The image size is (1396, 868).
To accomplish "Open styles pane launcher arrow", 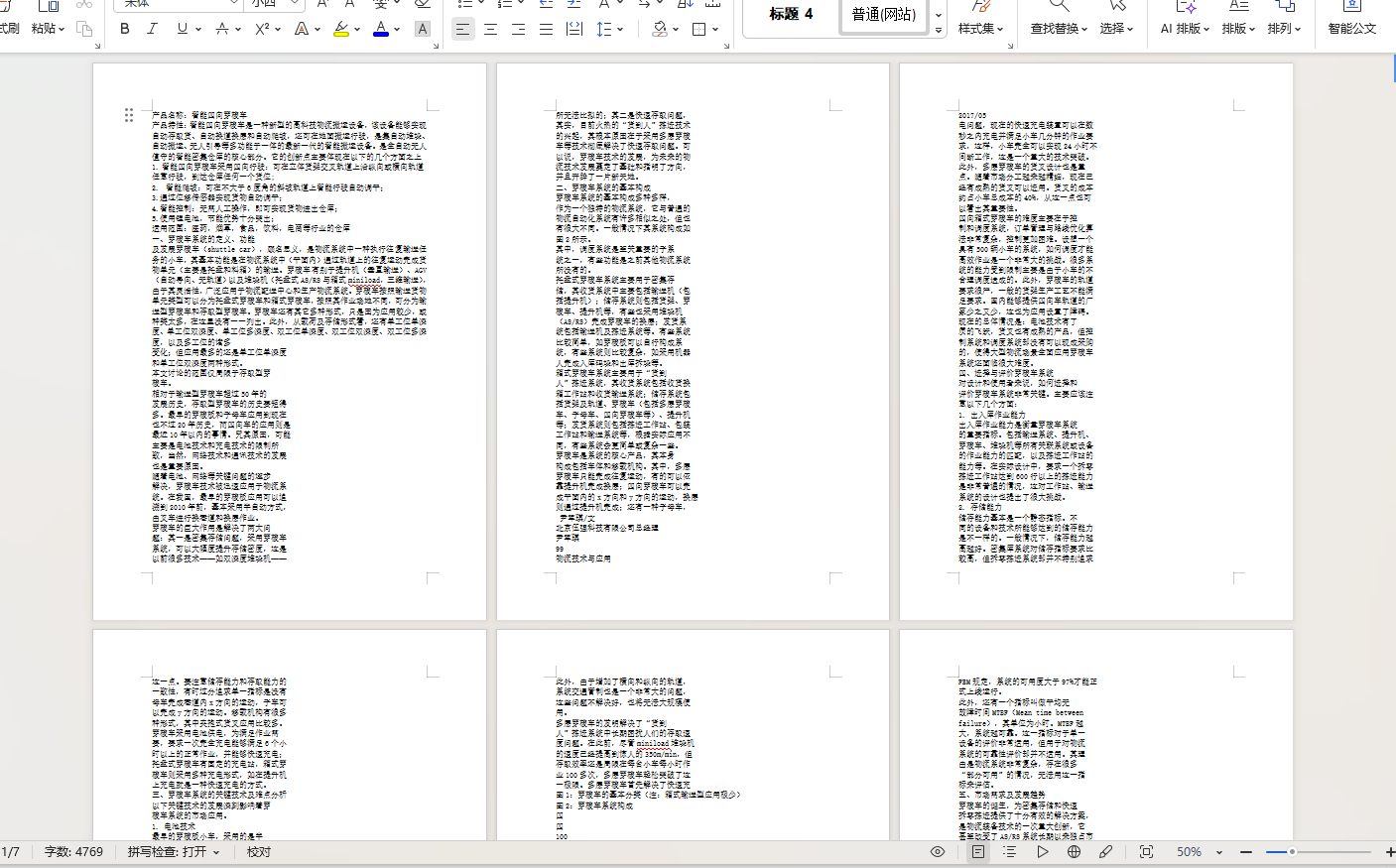I will 1010,46.
